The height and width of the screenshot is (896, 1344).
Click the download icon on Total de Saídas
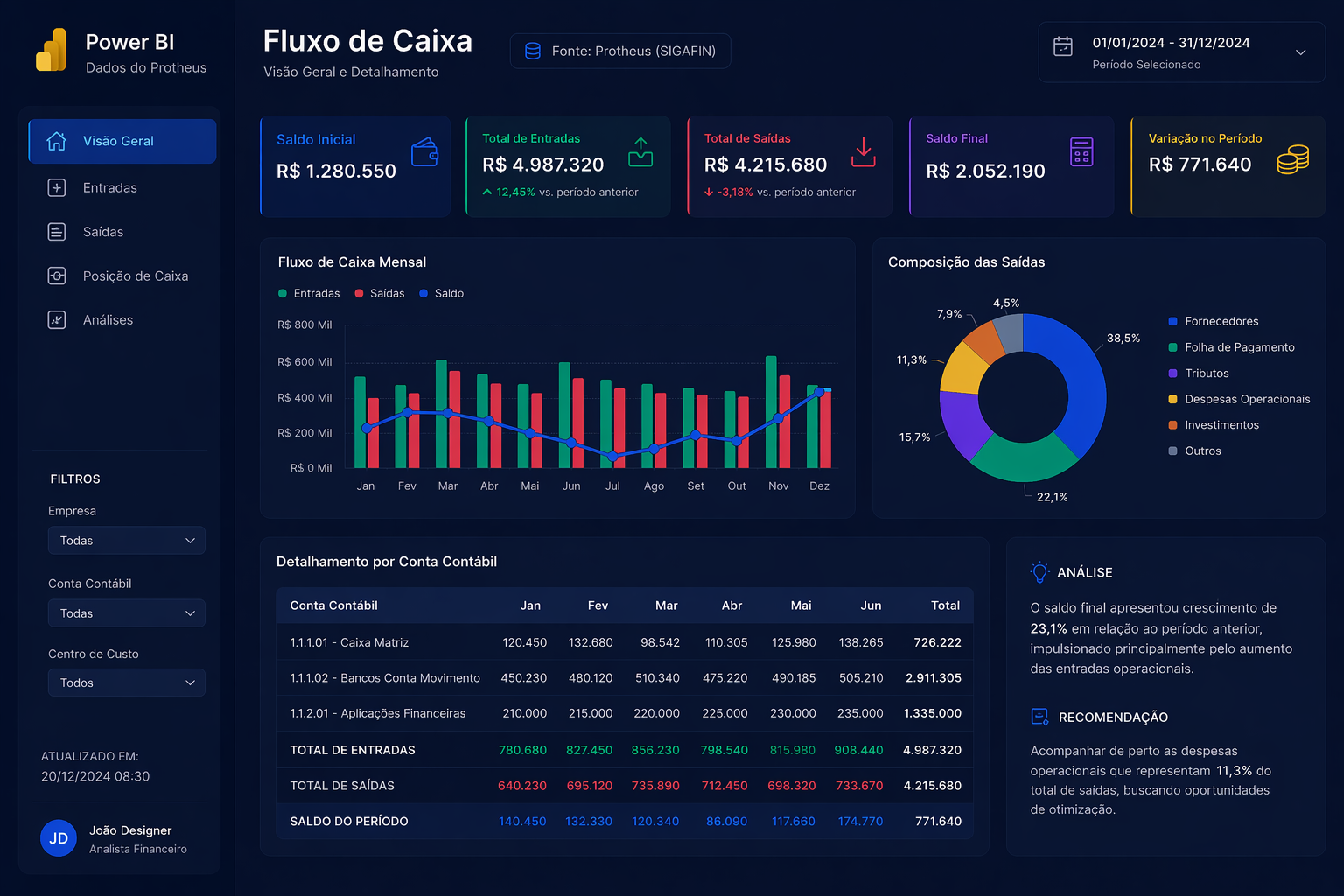coord(863,152)
